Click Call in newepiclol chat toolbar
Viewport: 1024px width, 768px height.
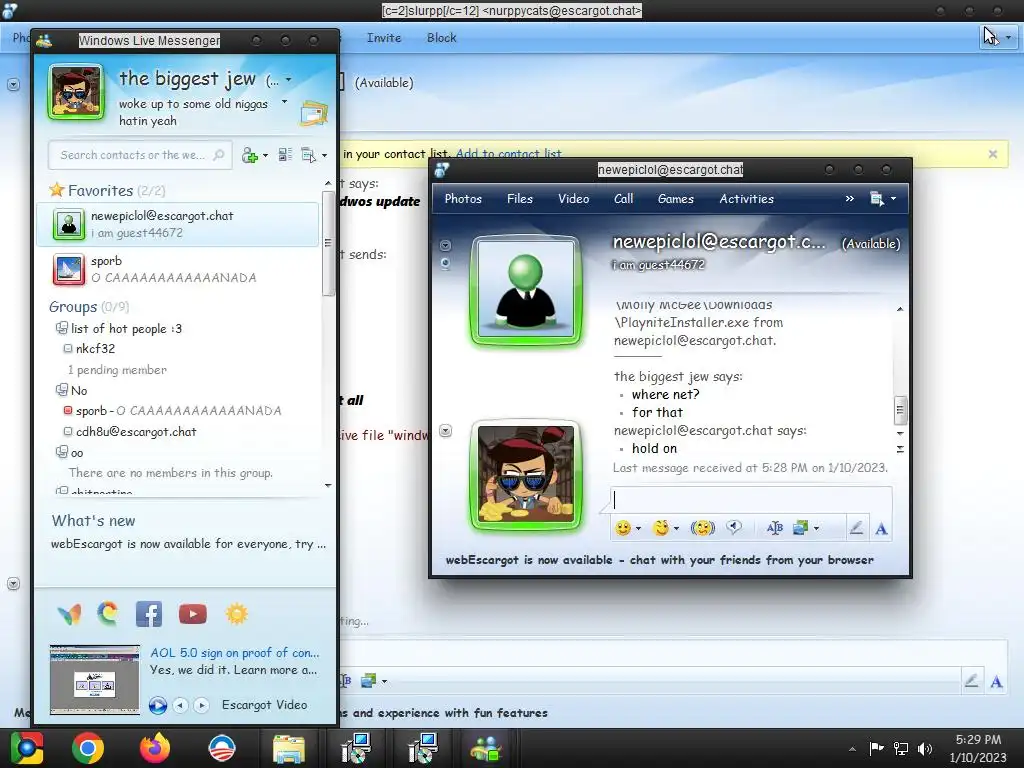pyautogui.click(x=624, y=199)
